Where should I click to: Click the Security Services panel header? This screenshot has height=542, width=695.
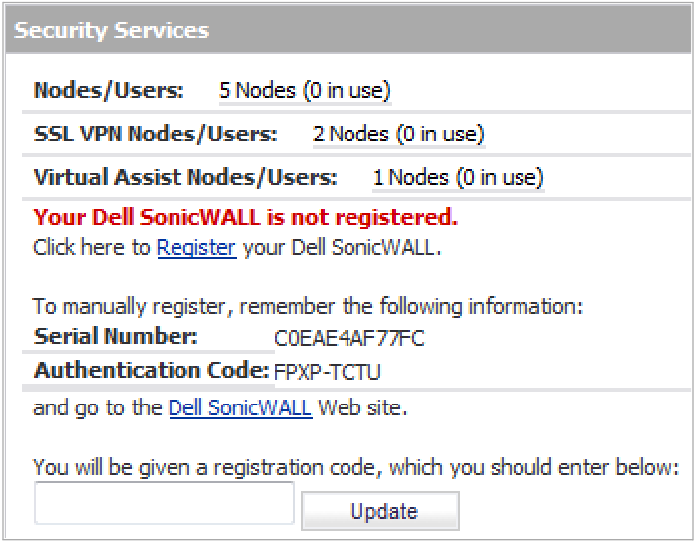111,30
